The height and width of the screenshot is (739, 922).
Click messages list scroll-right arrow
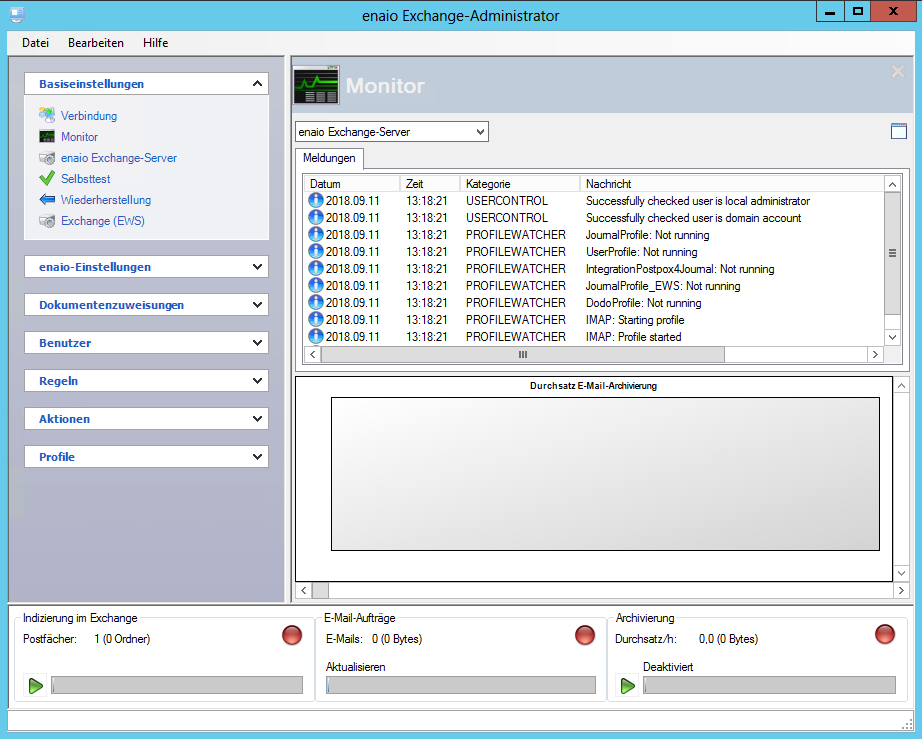876,355
